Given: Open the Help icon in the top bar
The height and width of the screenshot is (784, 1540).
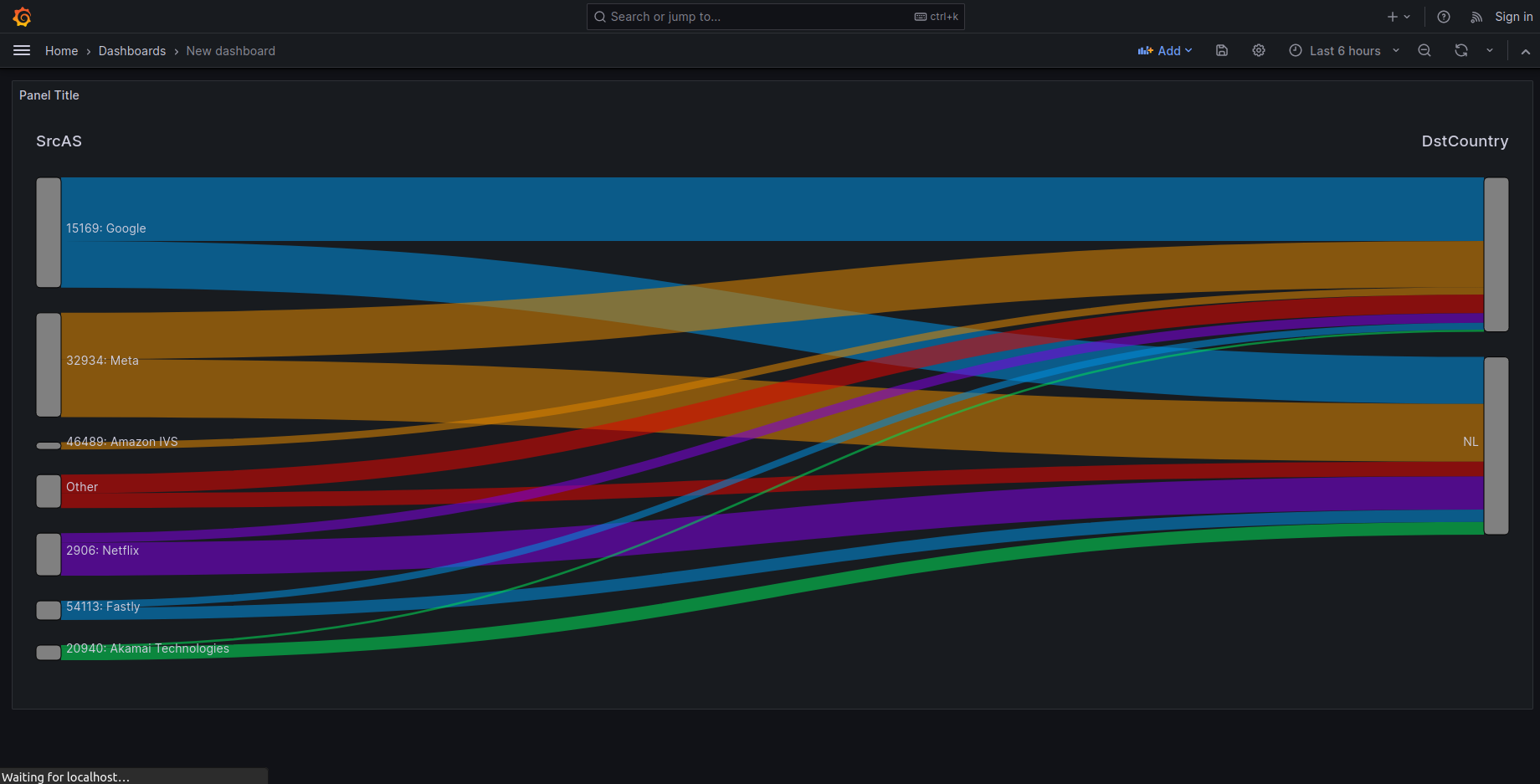Looking at the screenshot, I should tap(1443, 17).
